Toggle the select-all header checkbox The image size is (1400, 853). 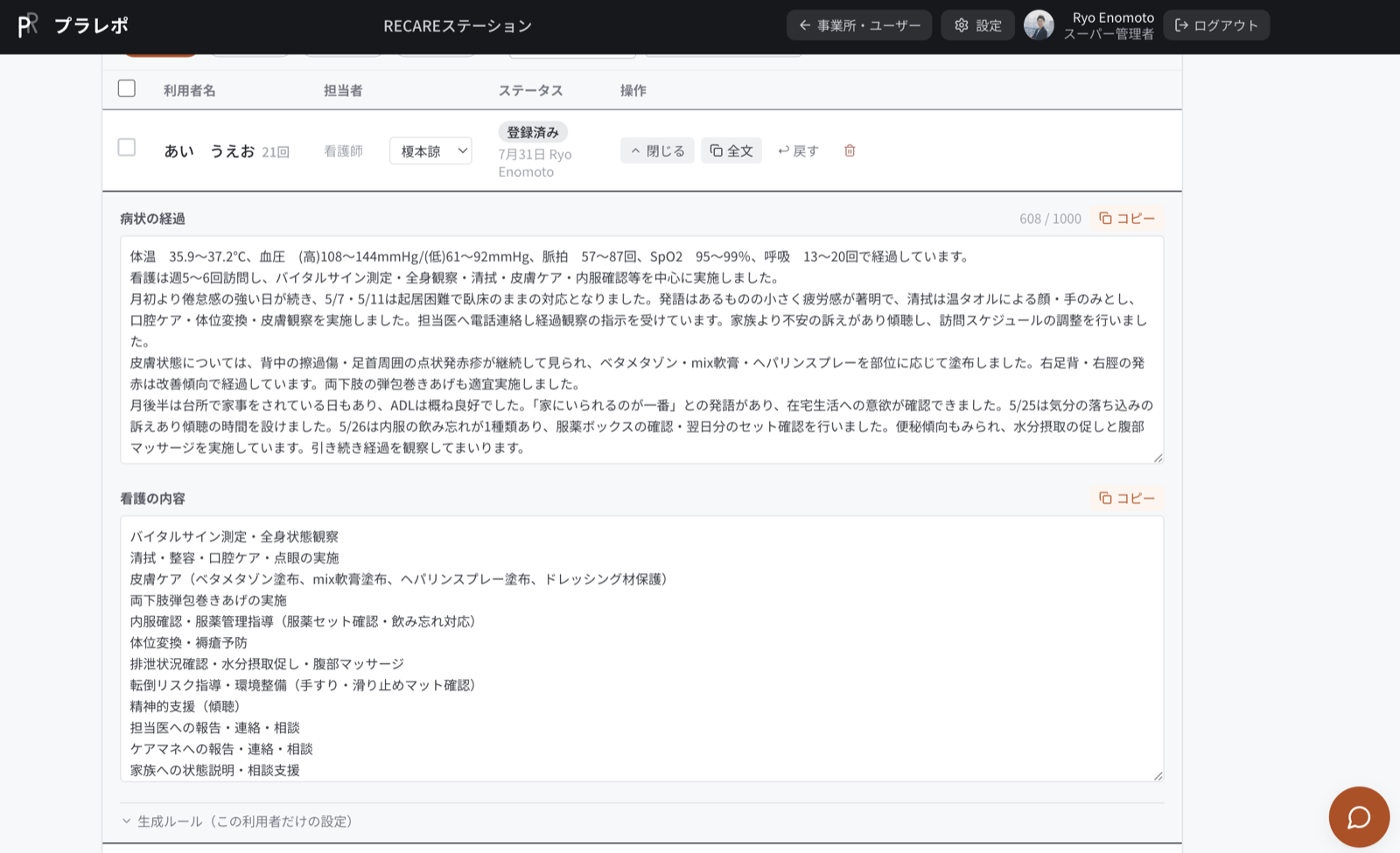[127, 88]
